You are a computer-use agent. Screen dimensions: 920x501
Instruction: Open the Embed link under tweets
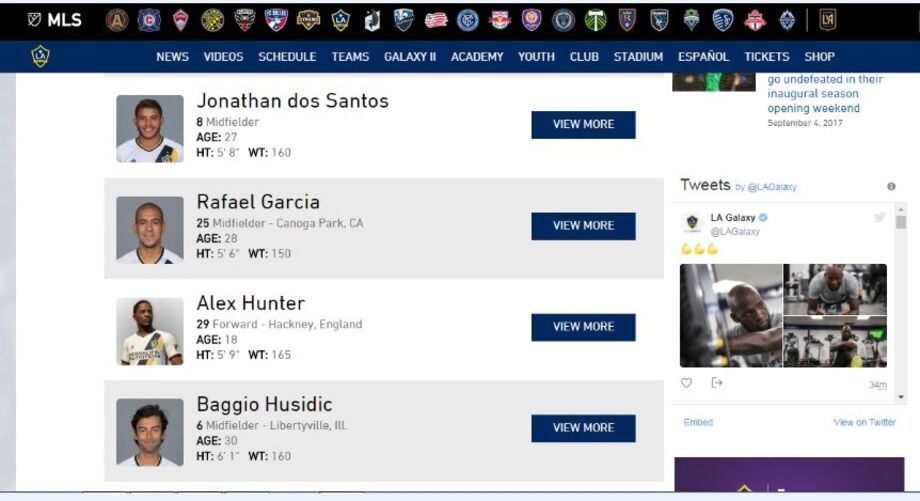click(x=698, y=422)
